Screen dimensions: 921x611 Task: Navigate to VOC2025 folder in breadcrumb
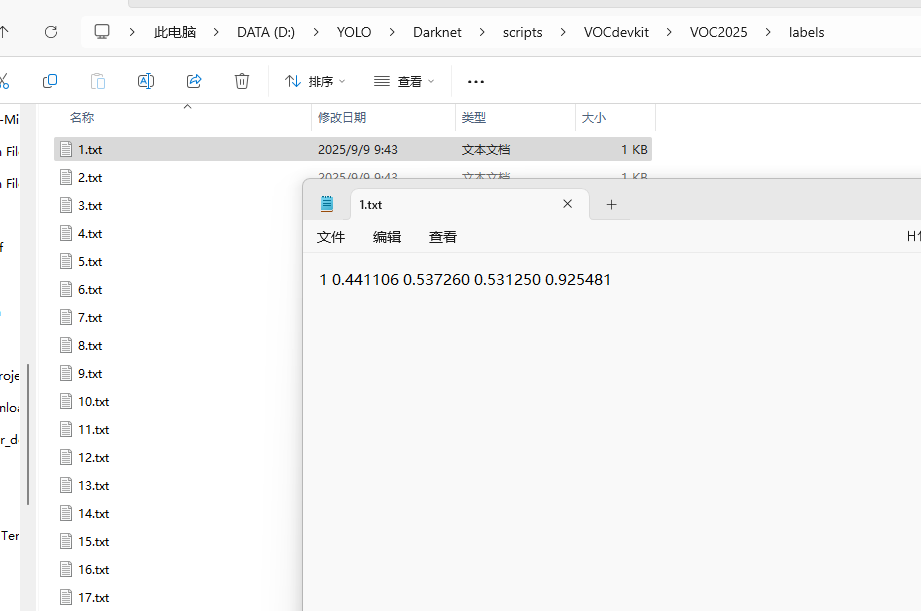[x=718, y=32]
